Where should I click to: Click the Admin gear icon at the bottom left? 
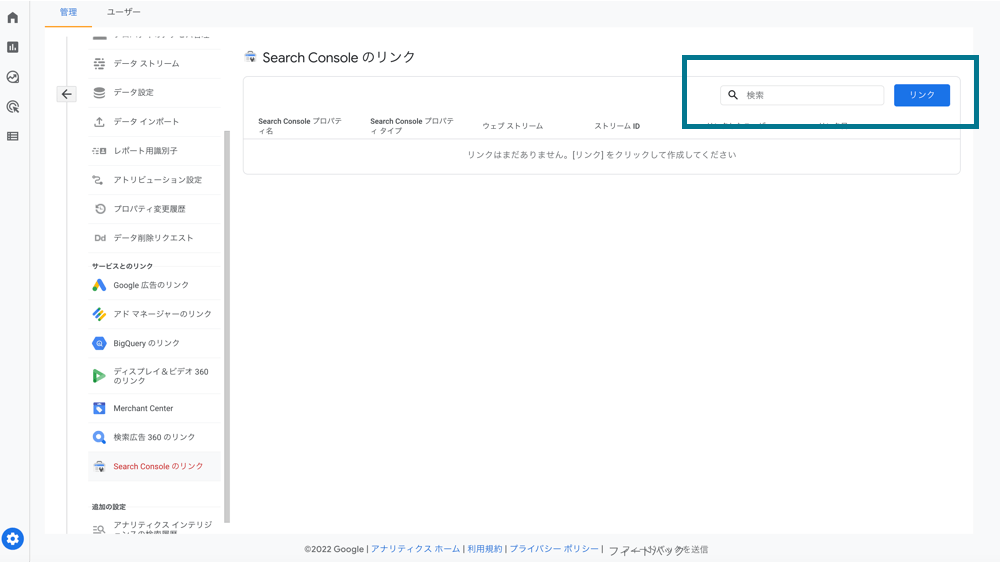[13, 539]
